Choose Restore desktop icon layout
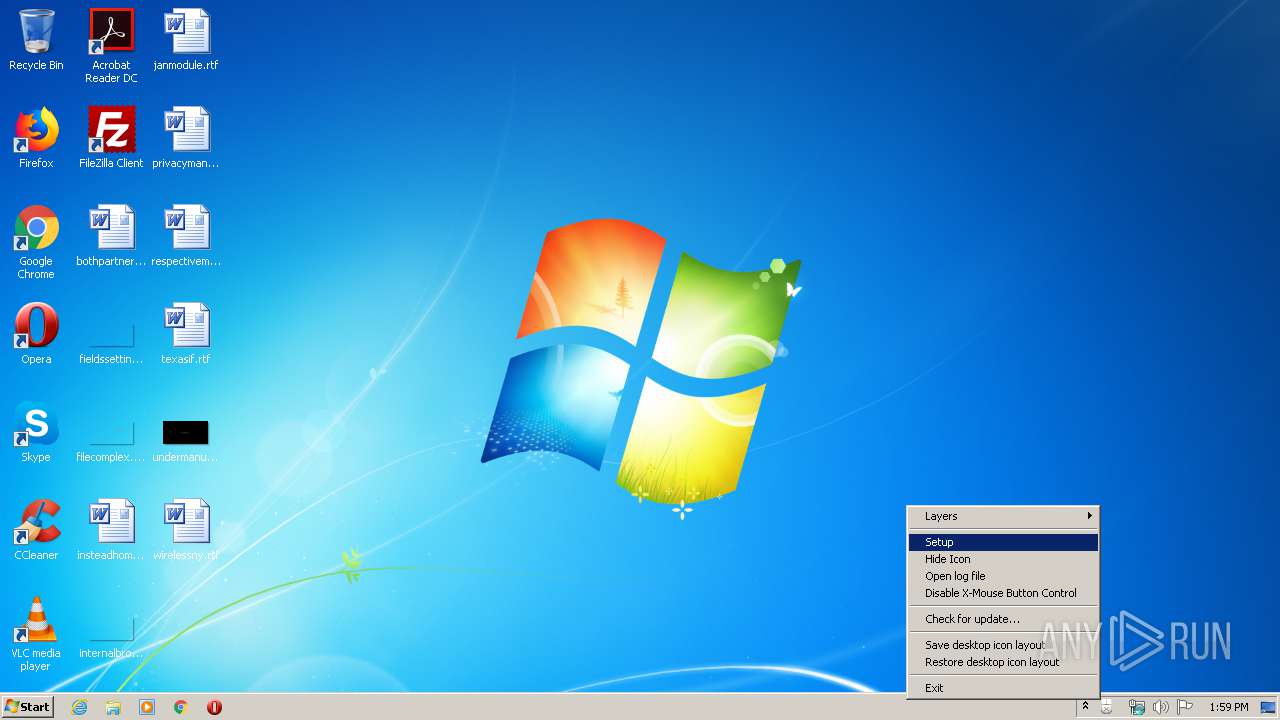The height and width of the screenshot is (720, 1280). (1003, 662)
